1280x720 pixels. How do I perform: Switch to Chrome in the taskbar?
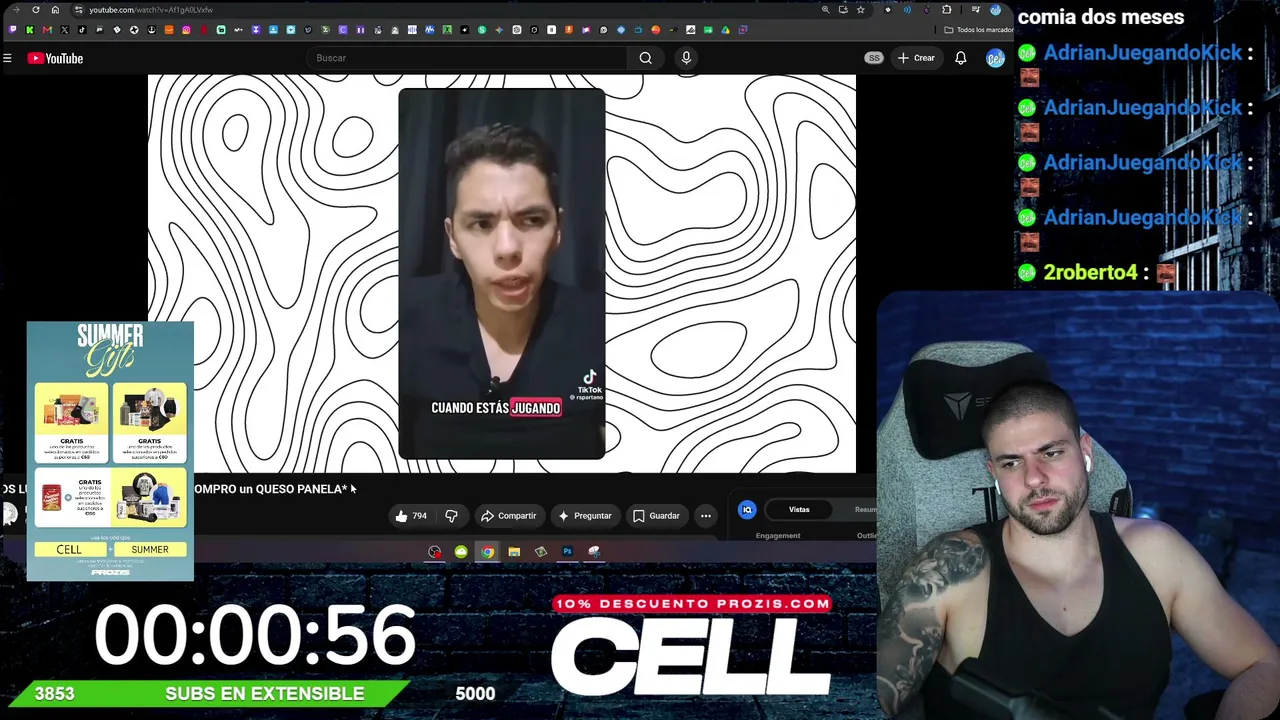tap(487, 552)
